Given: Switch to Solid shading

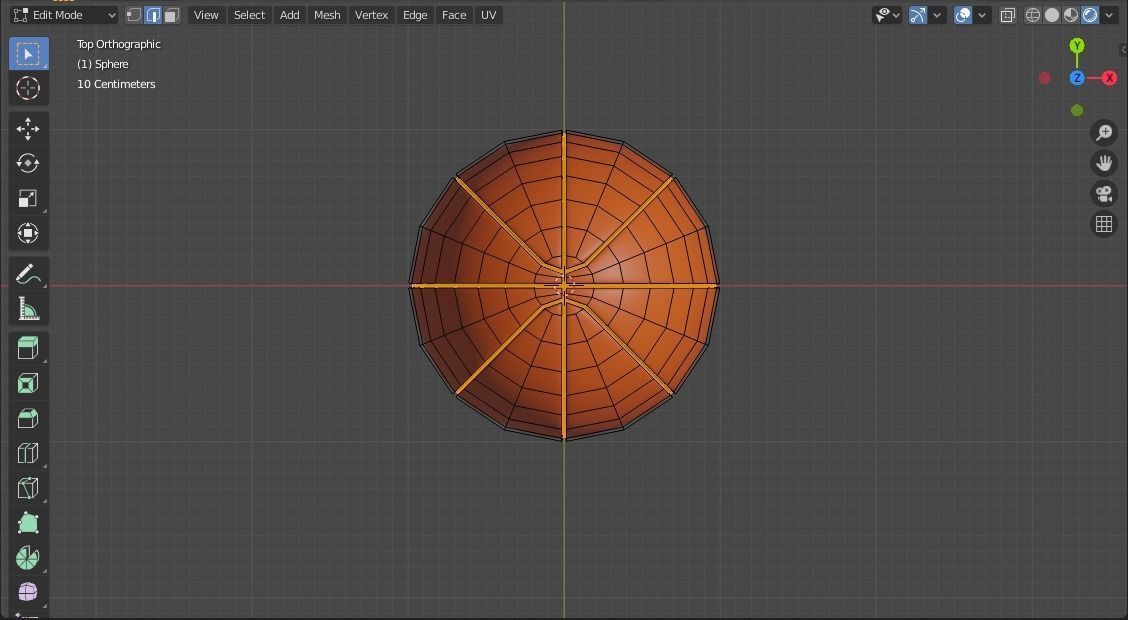Looking at the screenshot, I should click(1052, 15).
